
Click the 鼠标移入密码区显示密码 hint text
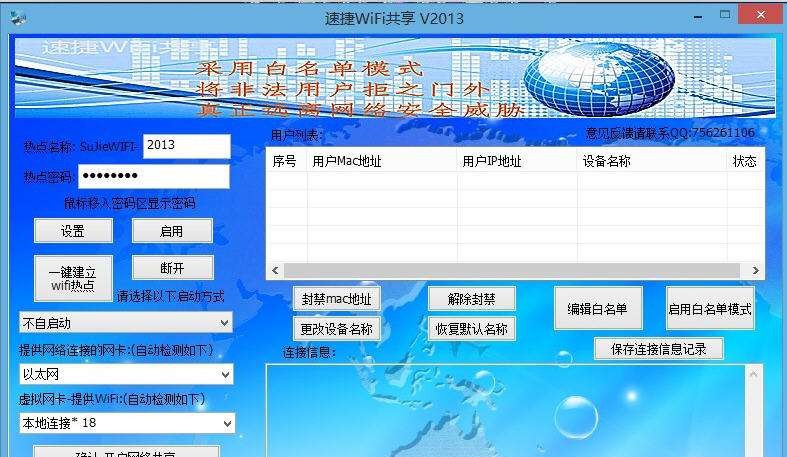coord(130,203)
